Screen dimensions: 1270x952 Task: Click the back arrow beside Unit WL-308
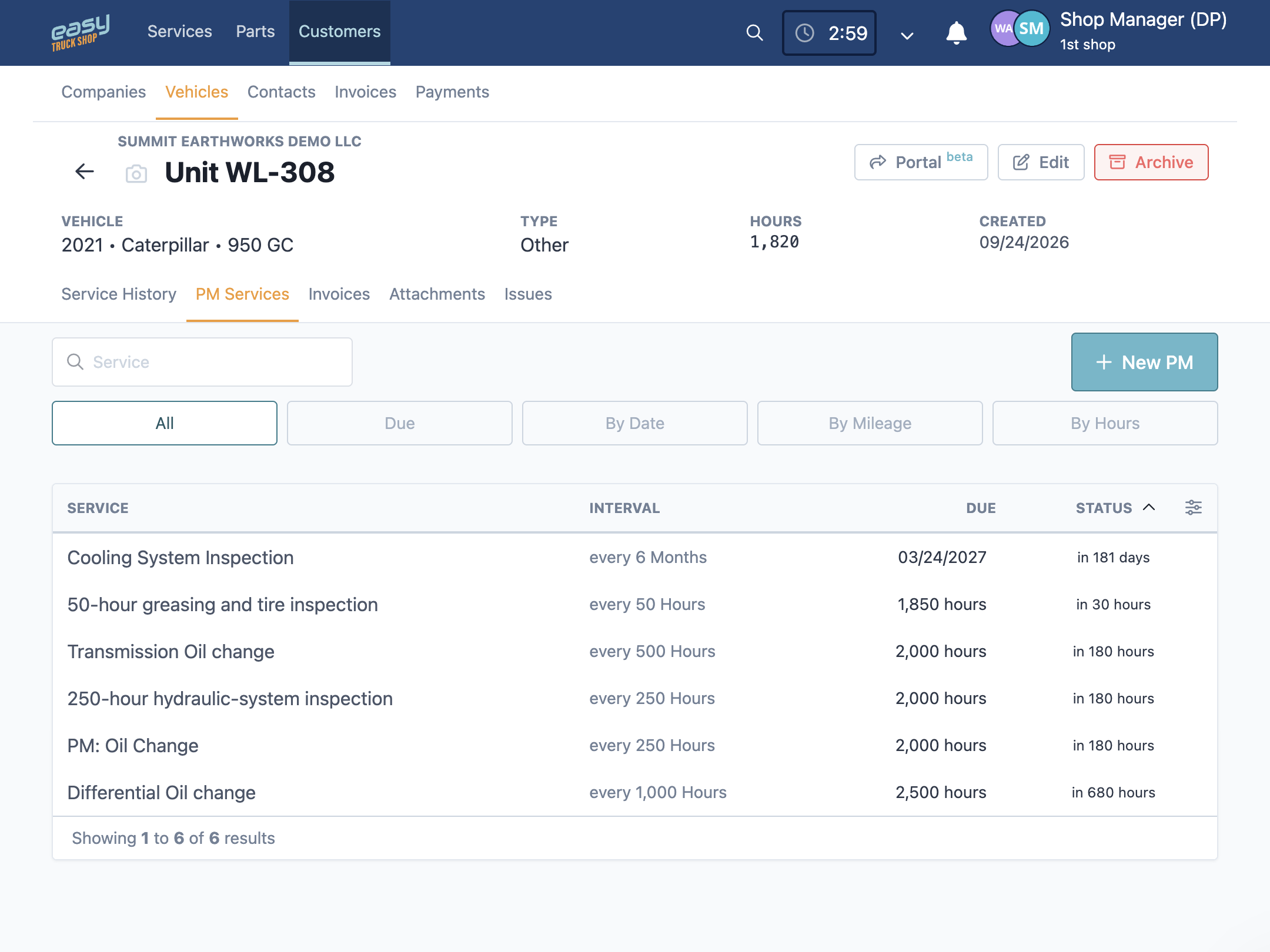[85, 172]
